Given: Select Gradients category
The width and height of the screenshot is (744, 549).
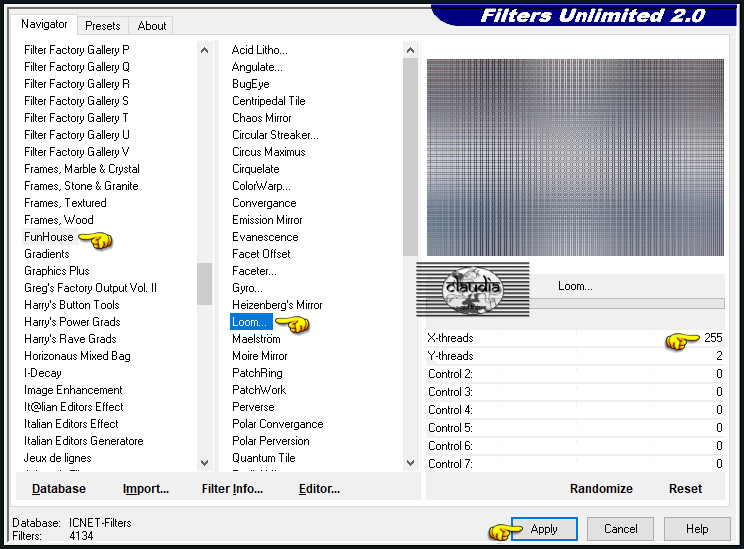Looking at the screenshot, I should (x=47, y=254).
